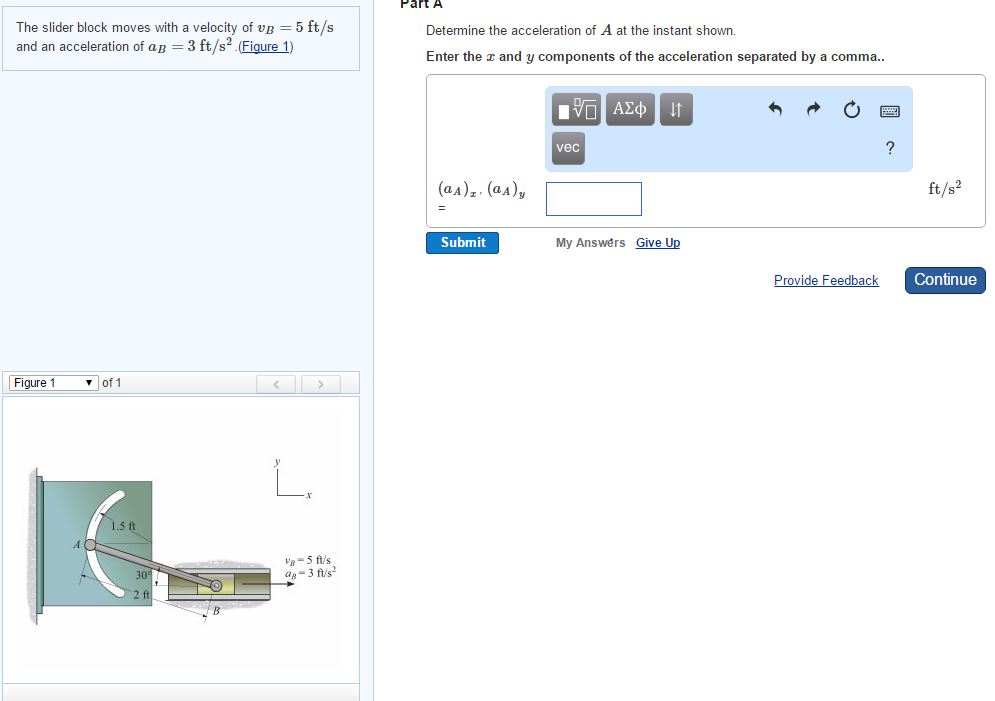Select the subscript/superscript formatting icon
This screenshot has width=995, height=701.
tap(676, 110)
